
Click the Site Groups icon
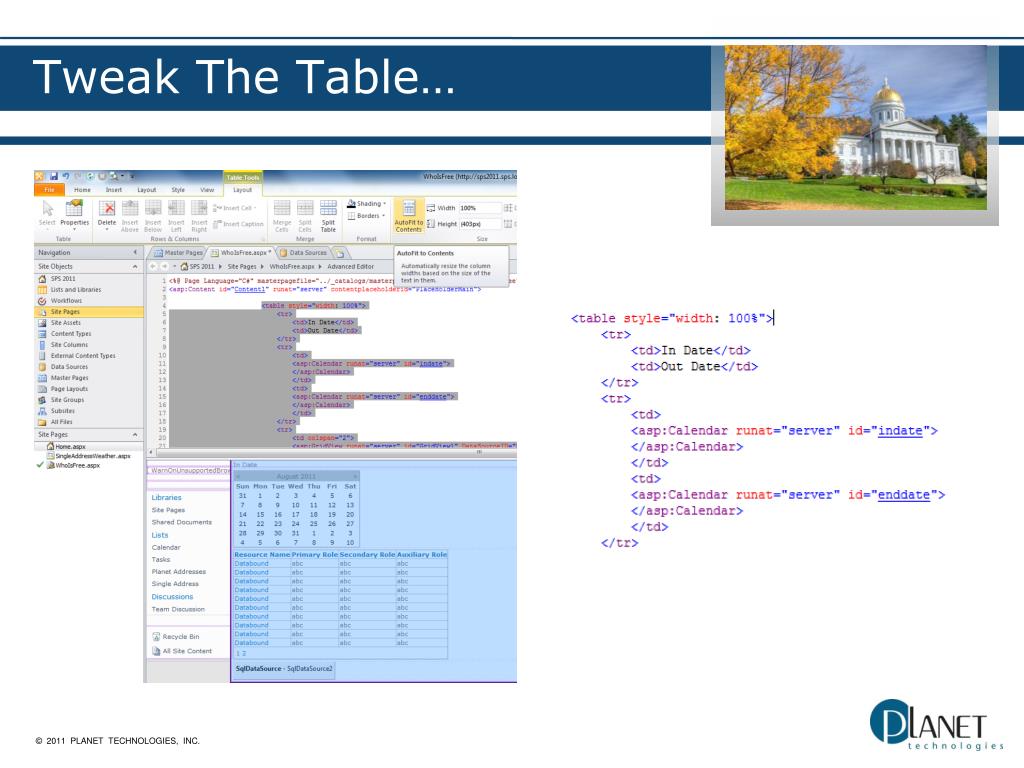click(x=42, y=400)
